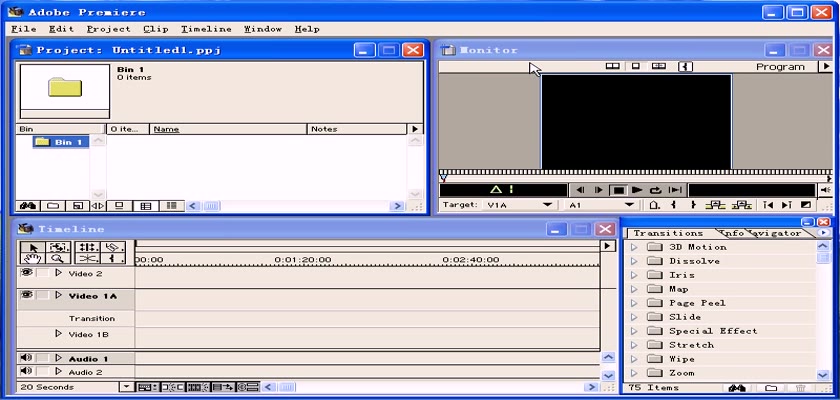Click the Mark In bracket in Monitor

point(673,205)
